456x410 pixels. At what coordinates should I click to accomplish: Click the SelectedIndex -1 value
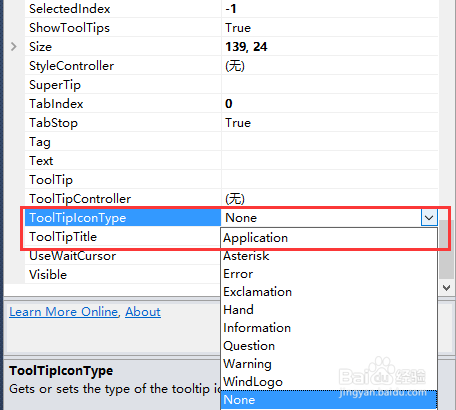(231, 9)
